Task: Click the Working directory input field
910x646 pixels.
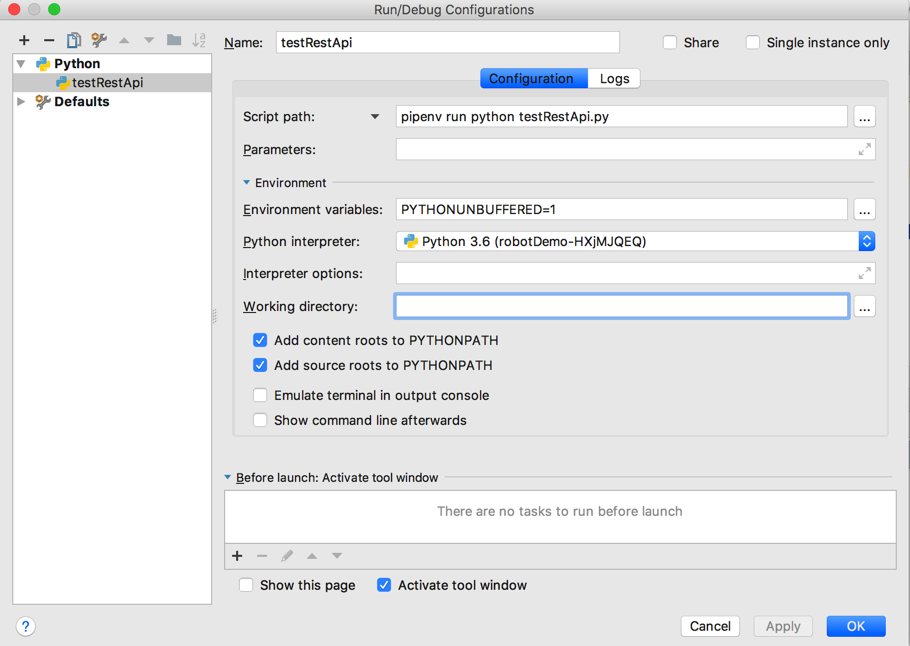Action: pyautogui.click(x=621, y=306)
